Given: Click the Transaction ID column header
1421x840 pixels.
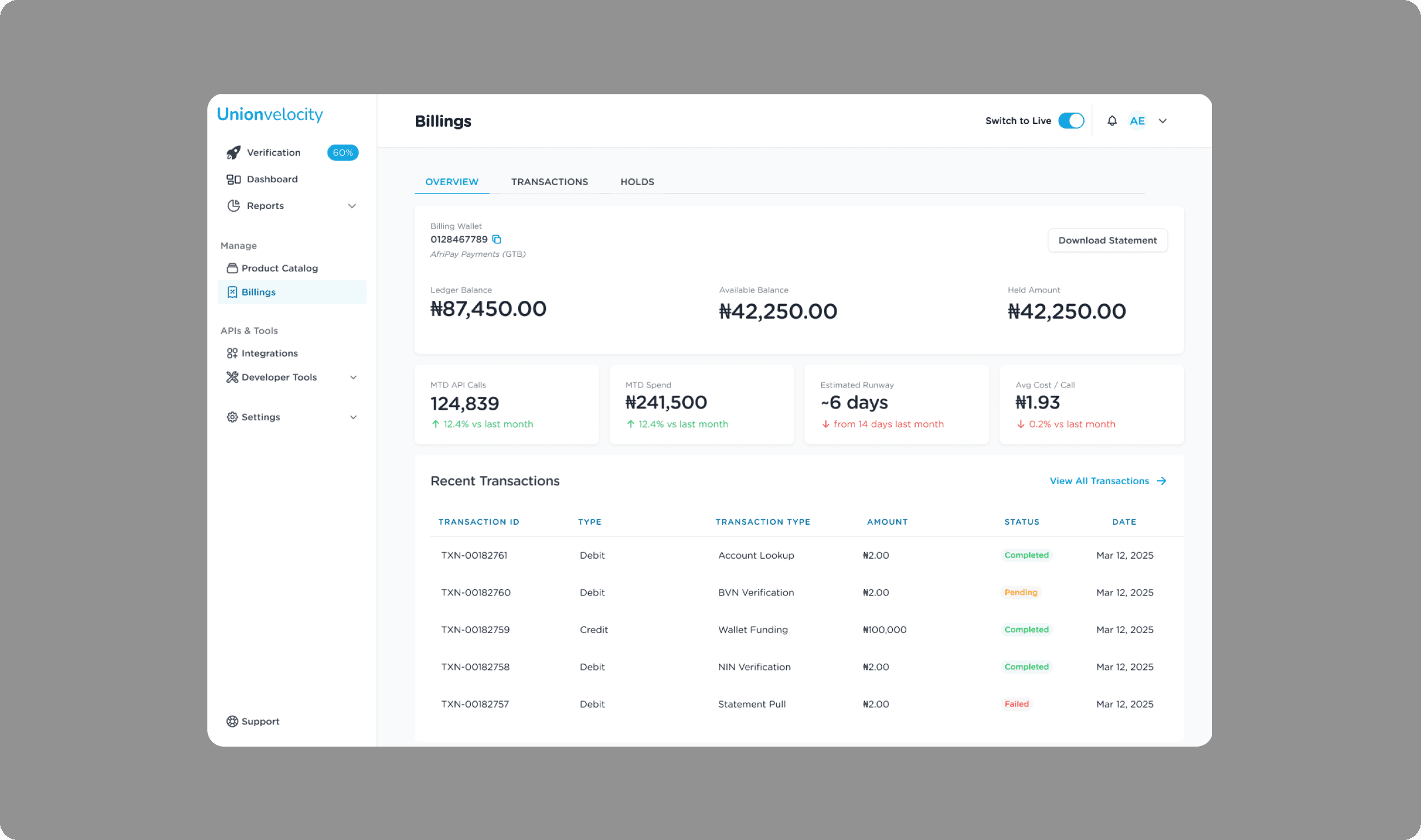Looking at the screenshot, I should (x=479, y=522).
